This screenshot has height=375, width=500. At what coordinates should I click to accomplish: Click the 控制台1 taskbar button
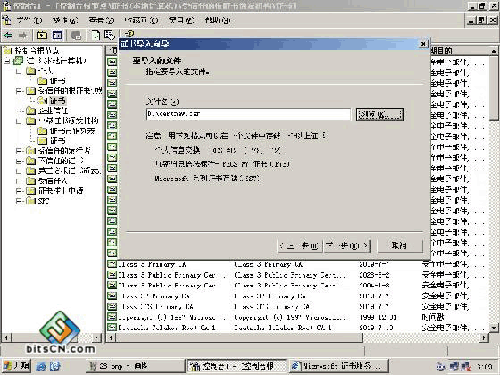pos(236,366)
